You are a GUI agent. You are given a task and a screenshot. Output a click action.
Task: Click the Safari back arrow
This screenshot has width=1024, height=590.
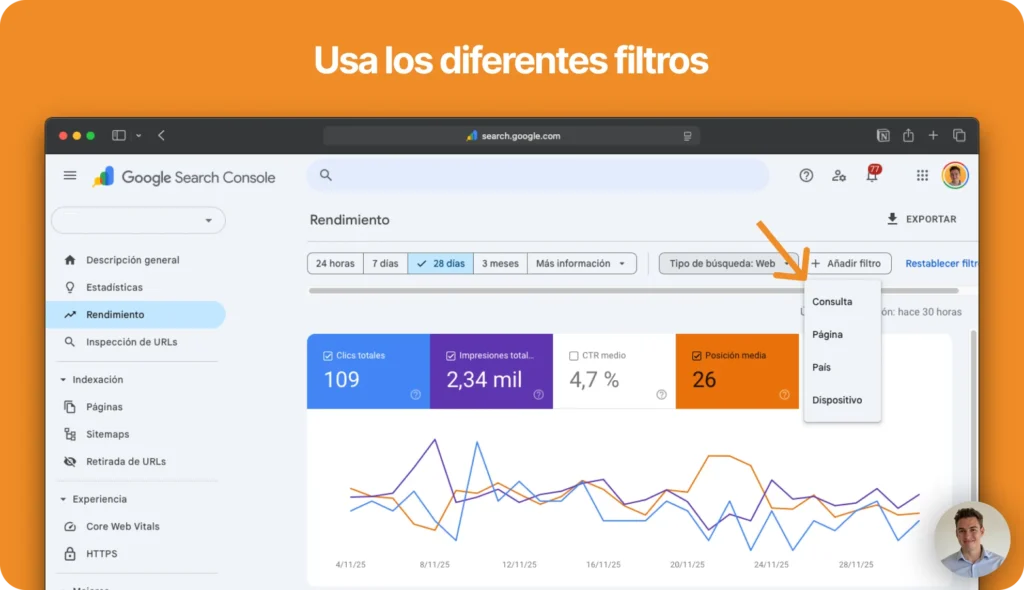[161, 135]
